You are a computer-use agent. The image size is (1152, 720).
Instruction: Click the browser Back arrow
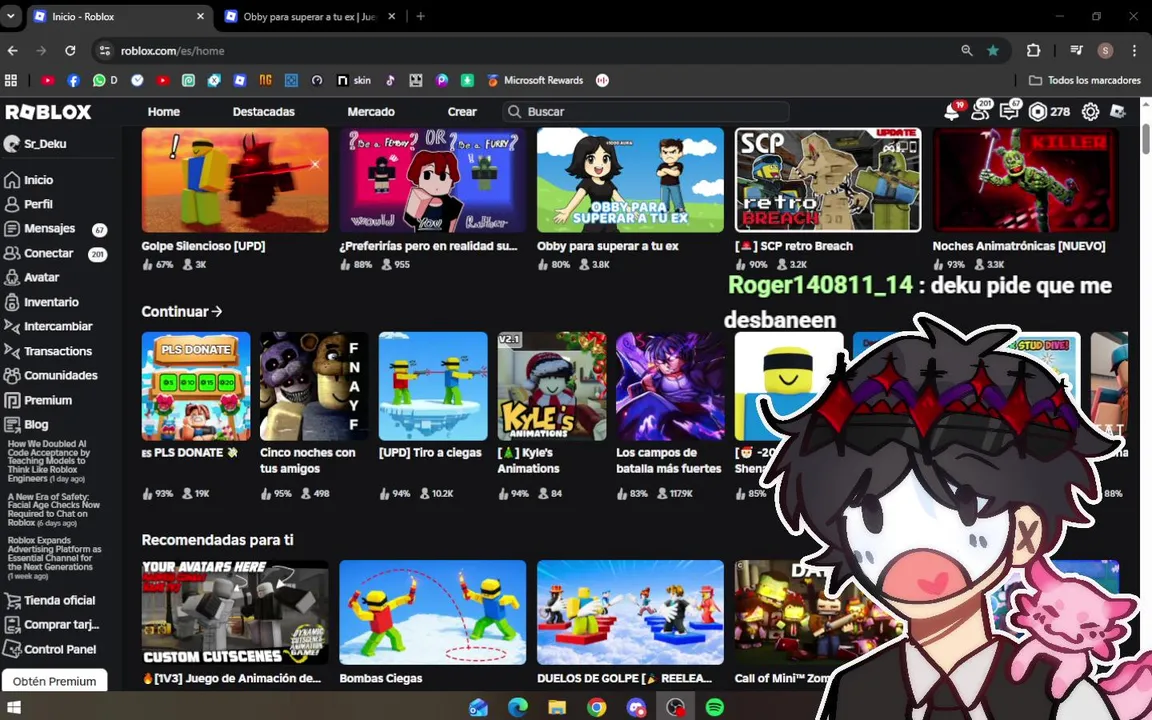(x=12, y=51)
